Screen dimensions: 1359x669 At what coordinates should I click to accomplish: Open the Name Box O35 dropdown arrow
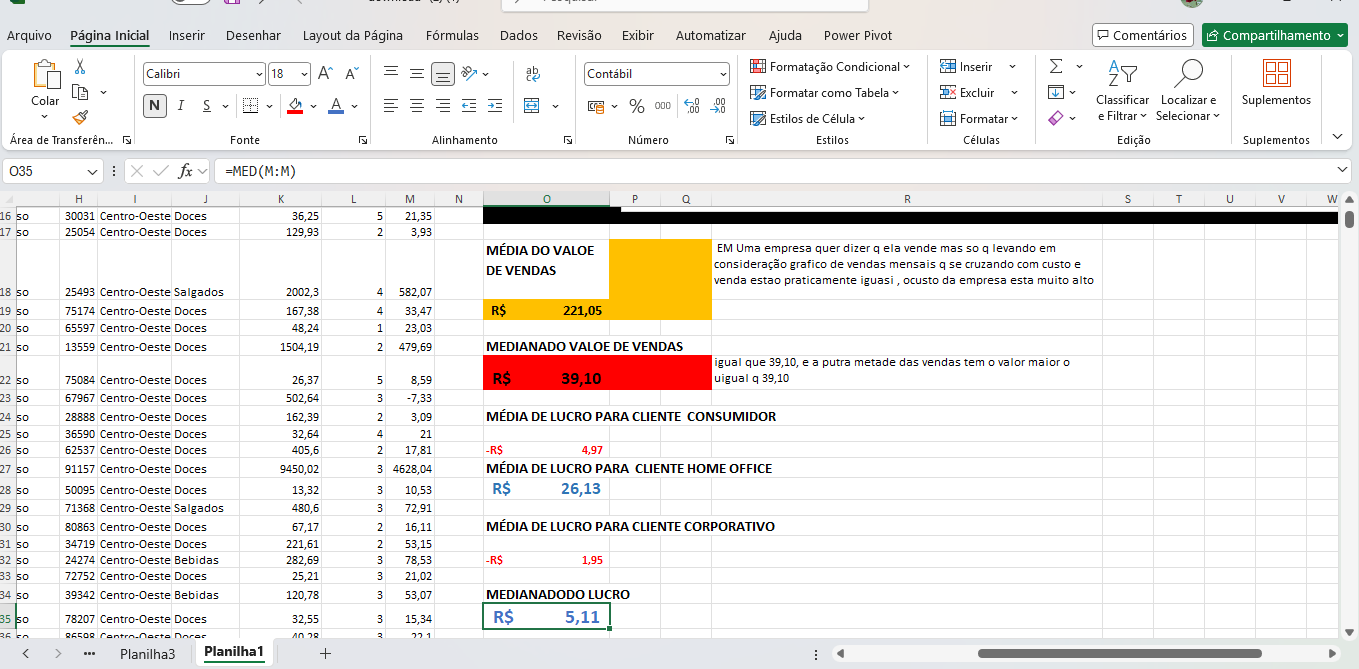click(92, 171)
